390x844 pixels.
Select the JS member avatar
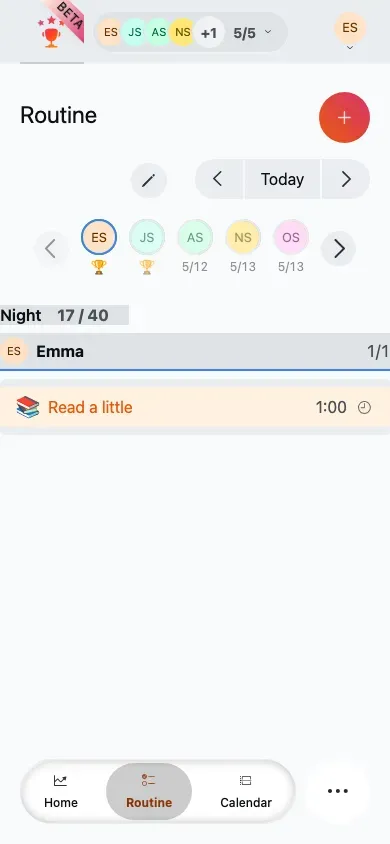click(147, 237)
